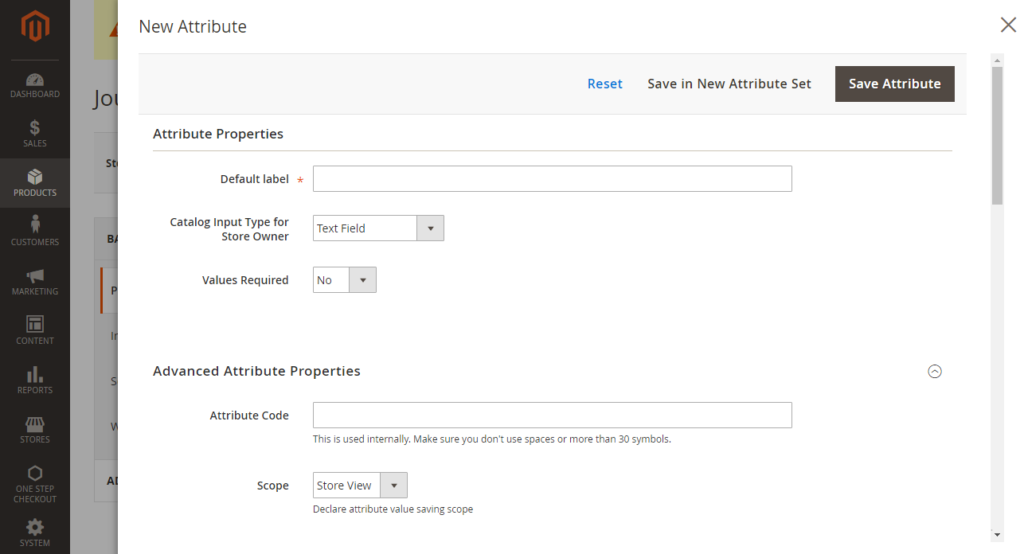Close the New Attribute panel
The image size is (1024, 554).
[x=1008, y=25]
